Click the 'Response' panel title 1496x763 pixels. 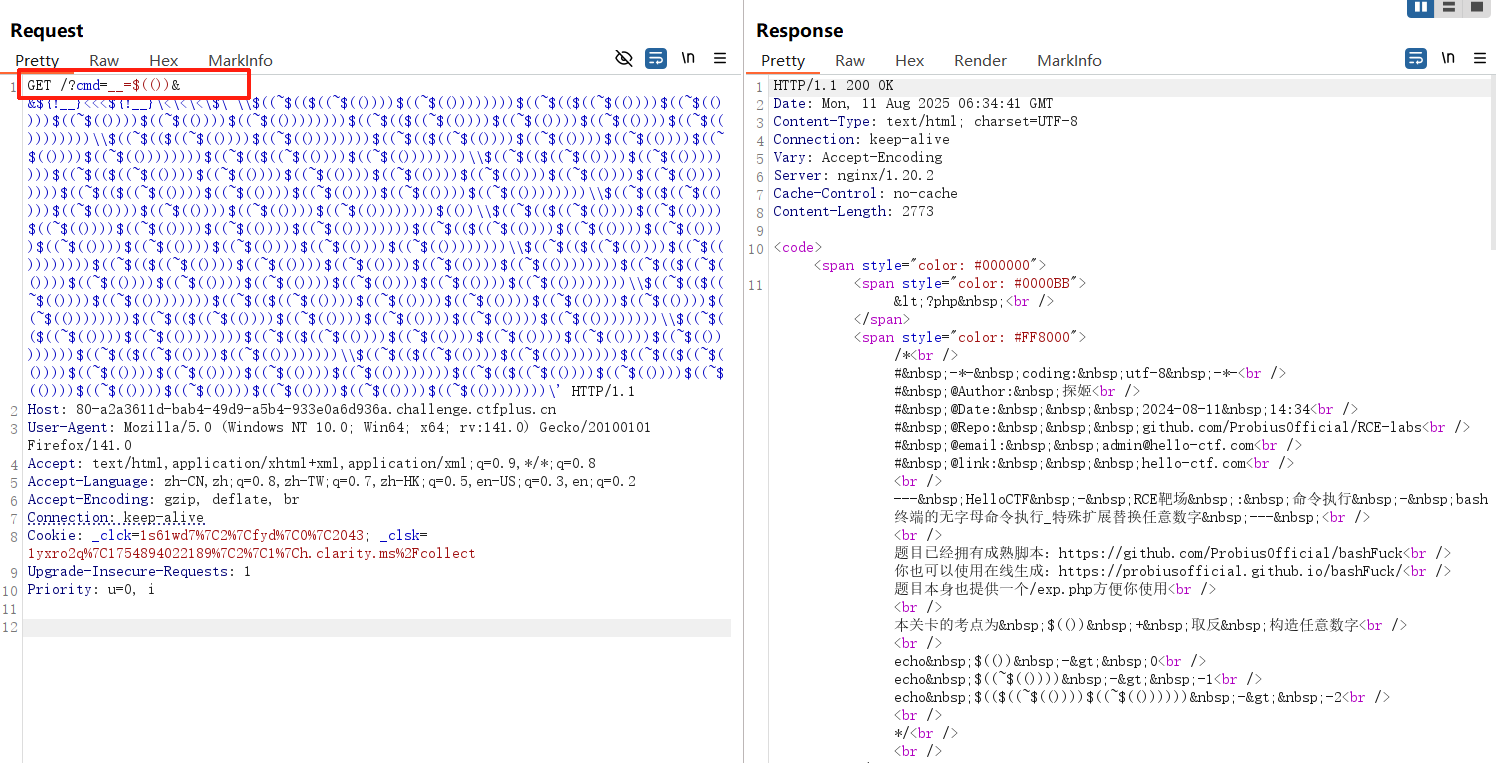799,31
